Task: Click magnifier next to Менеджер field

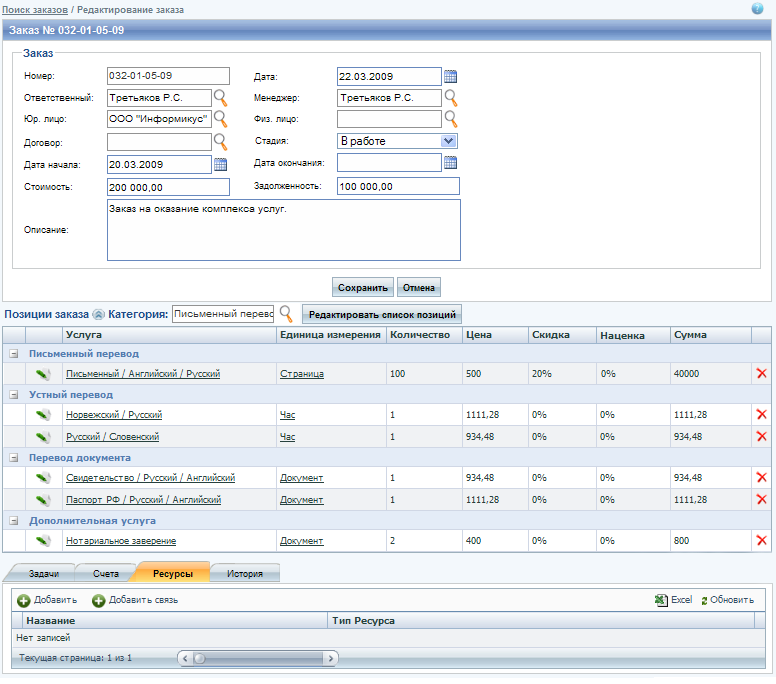Action: [x=451, y=98]
